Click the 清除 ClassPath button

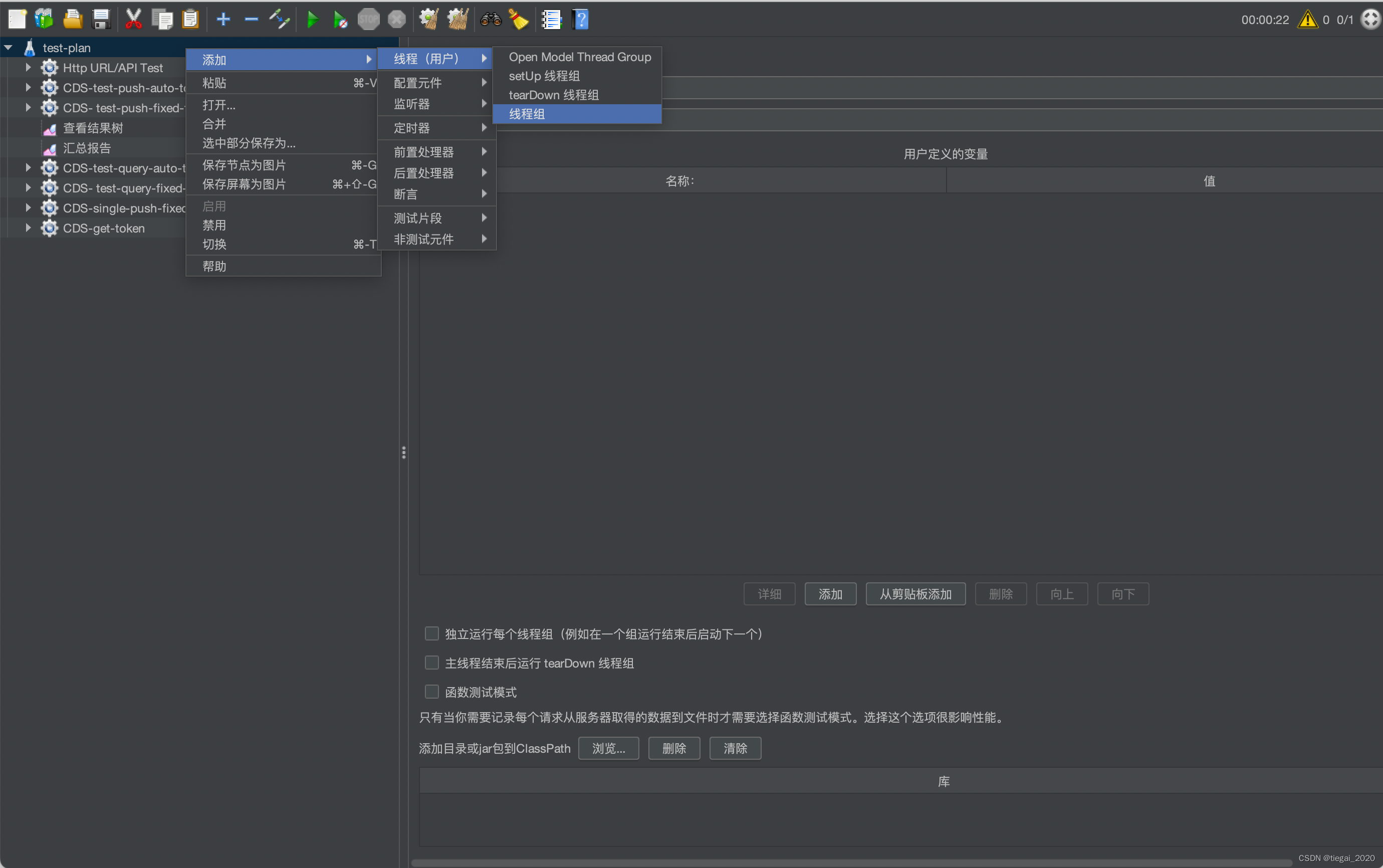point(735,748)
